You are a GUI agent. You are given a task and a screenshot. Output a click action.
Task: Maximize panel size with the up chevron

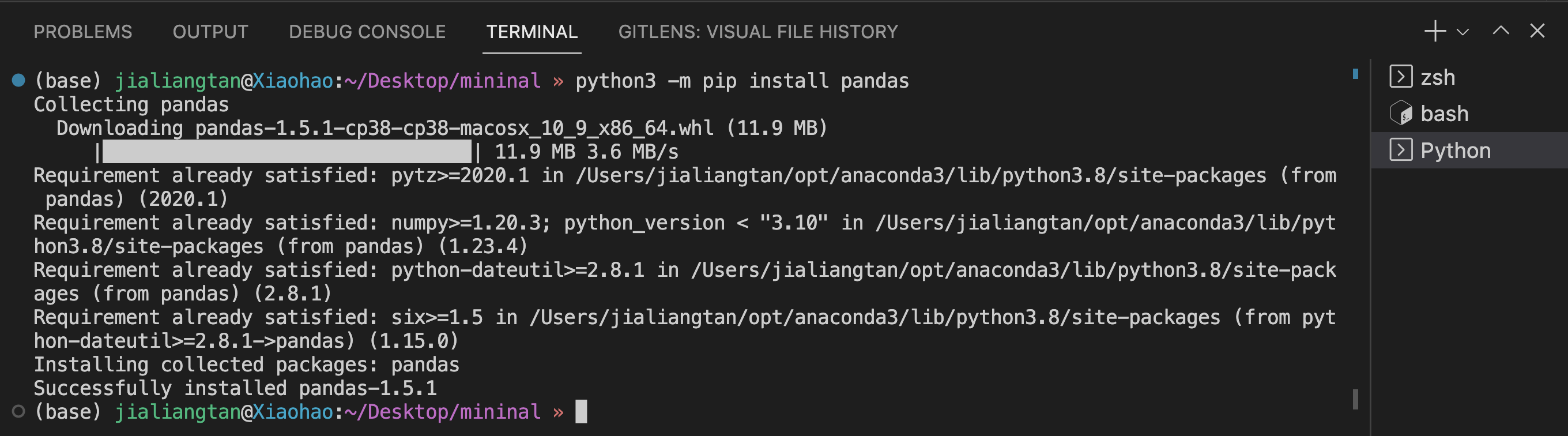[x=1501, y=31]
